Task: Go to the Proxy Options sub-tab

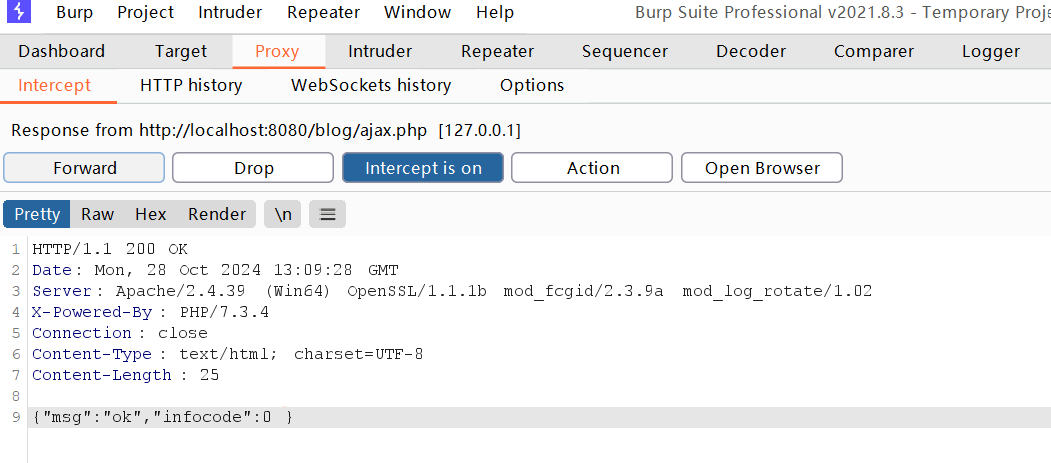Action: (x=532, y=85)
